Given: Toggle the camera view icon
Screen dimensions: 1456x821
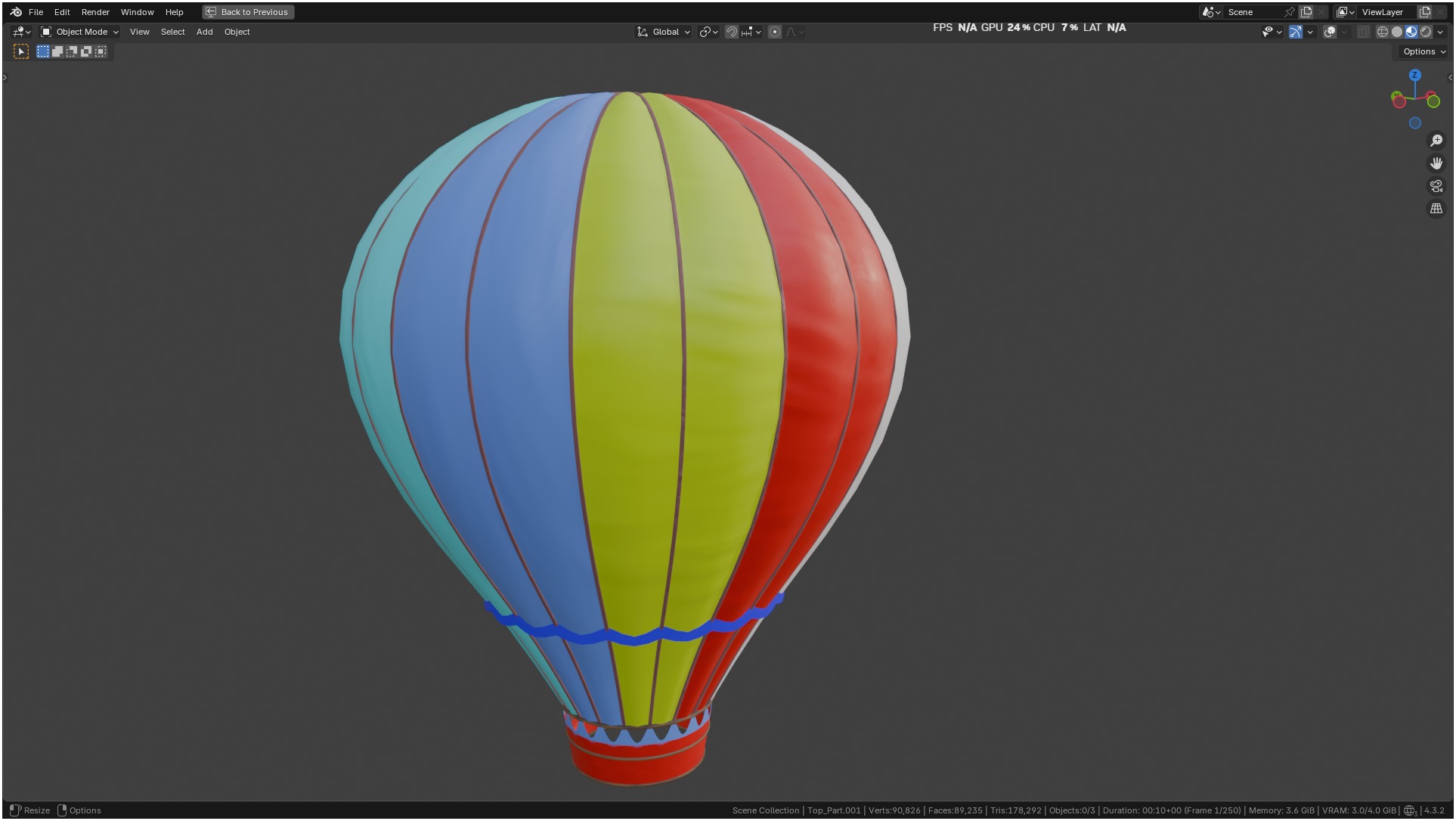Looking at the screenshot, I should coord(1436,186).
